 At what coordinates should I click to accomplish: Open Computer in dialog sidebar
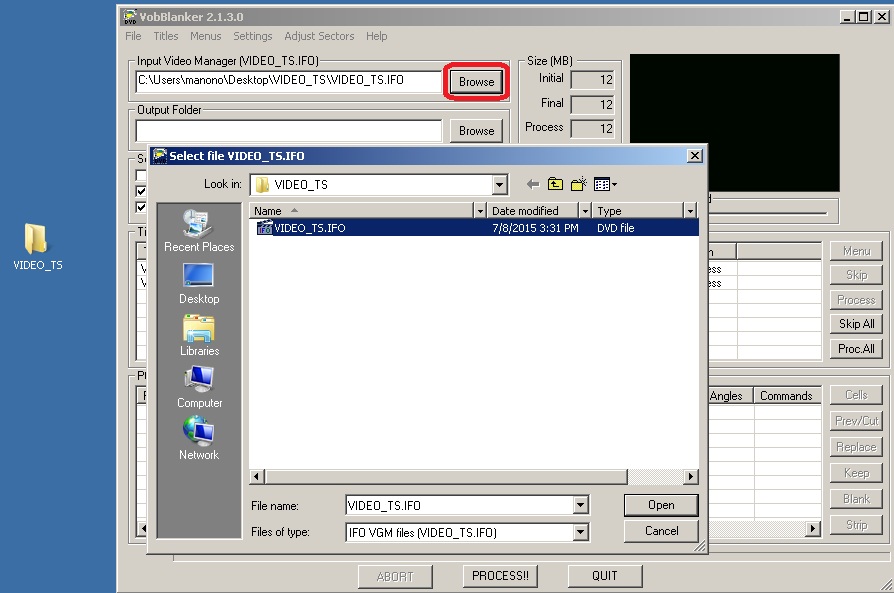point(198,388)
